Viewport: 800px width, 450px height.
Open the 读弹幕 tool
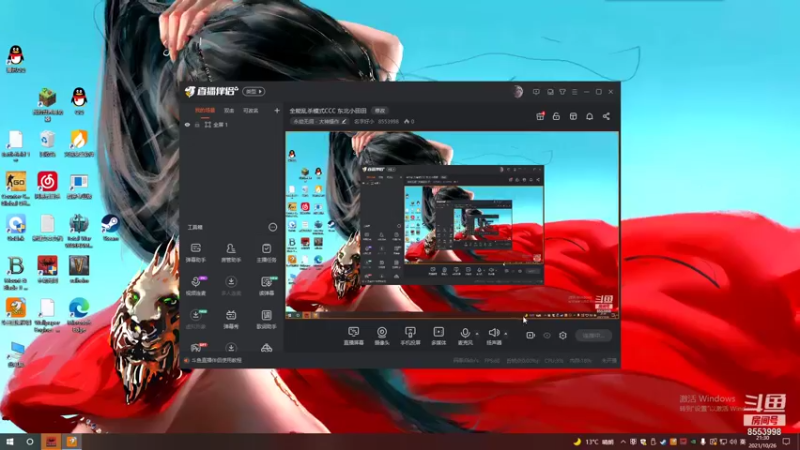266,286
